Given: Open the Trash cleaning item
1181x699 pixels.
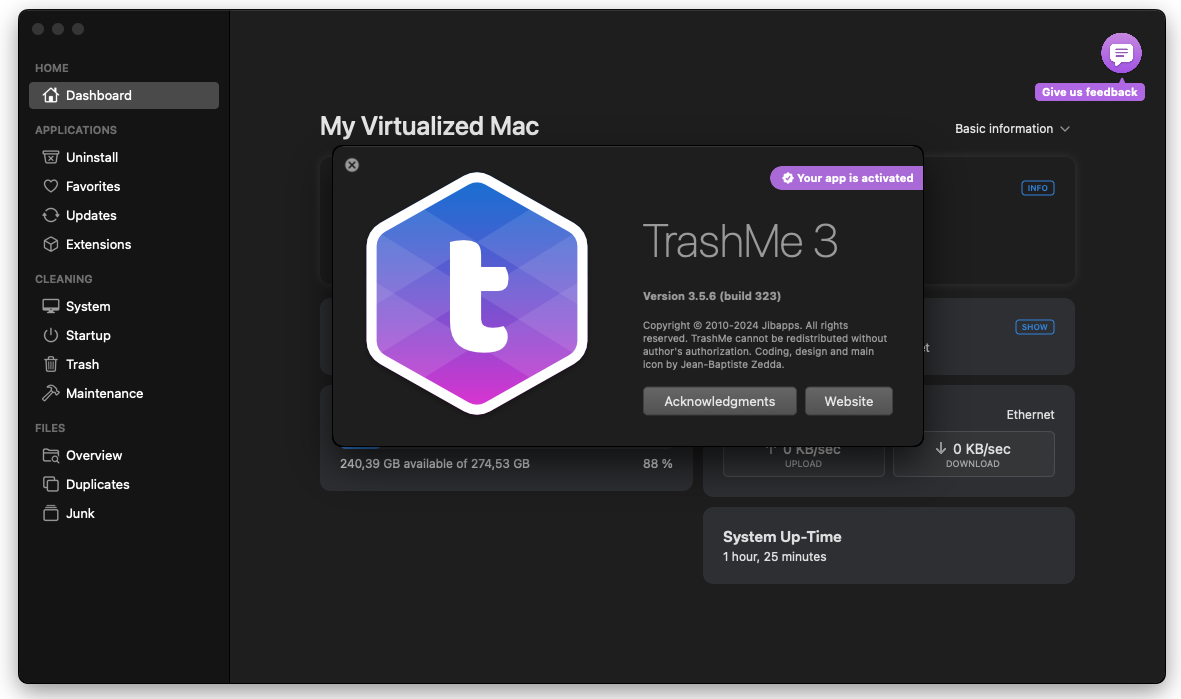Looking at the screenshot, I should pyautogui.click(x=82, y=365).
